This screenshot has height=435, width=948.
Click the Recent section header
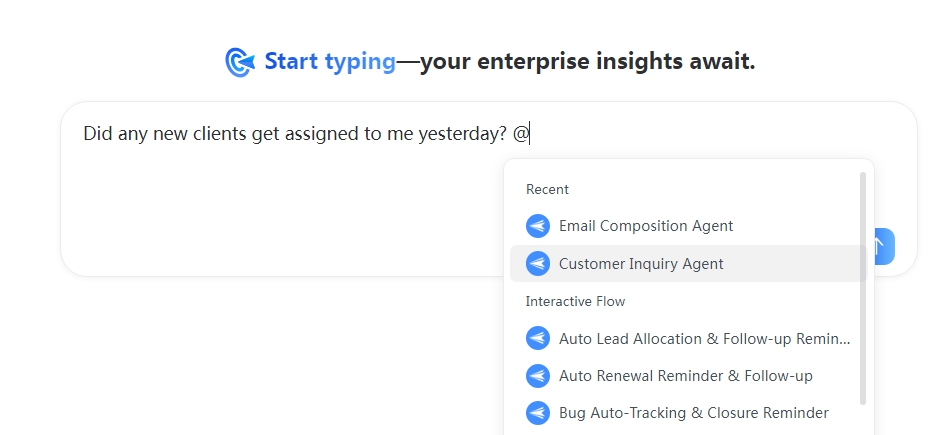pyautogui.click(x=547, y=189)
